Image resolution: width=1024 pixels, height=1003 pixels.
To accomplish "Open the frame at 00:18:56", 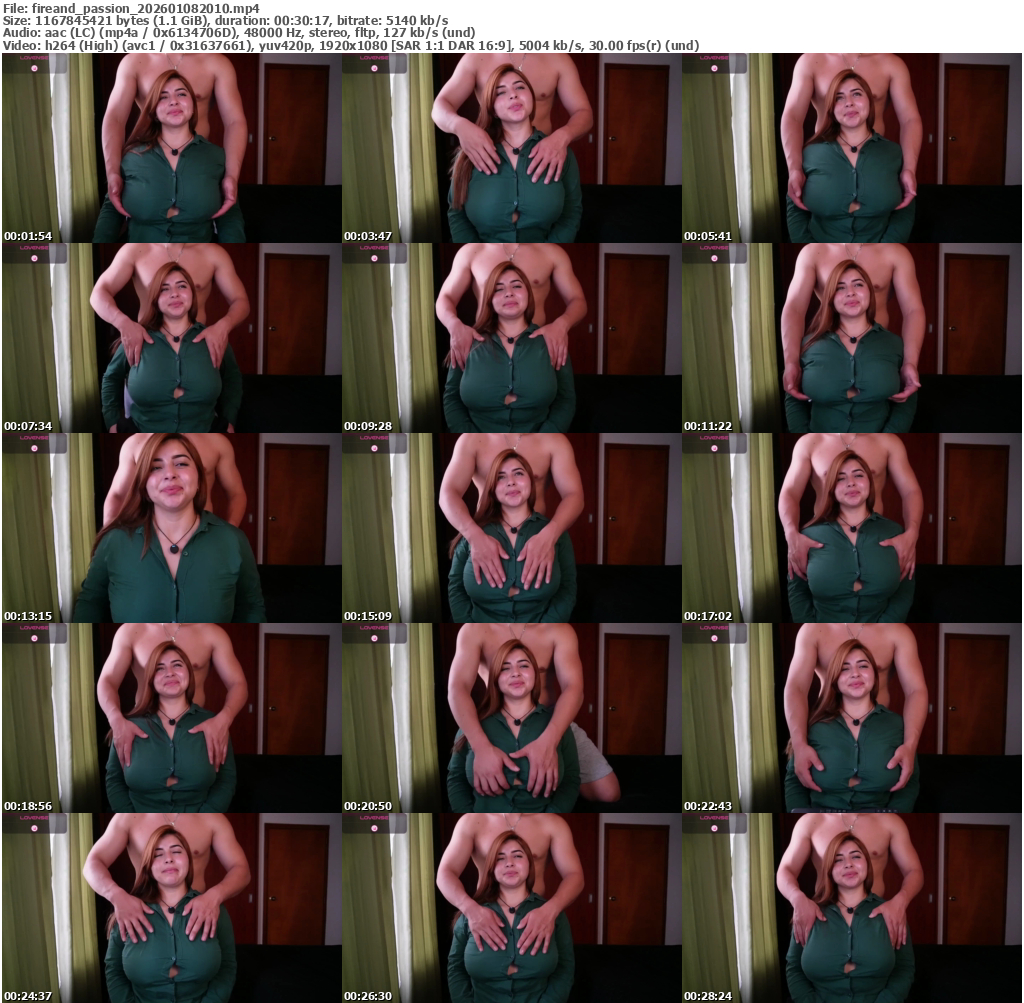I will (171, 718).
